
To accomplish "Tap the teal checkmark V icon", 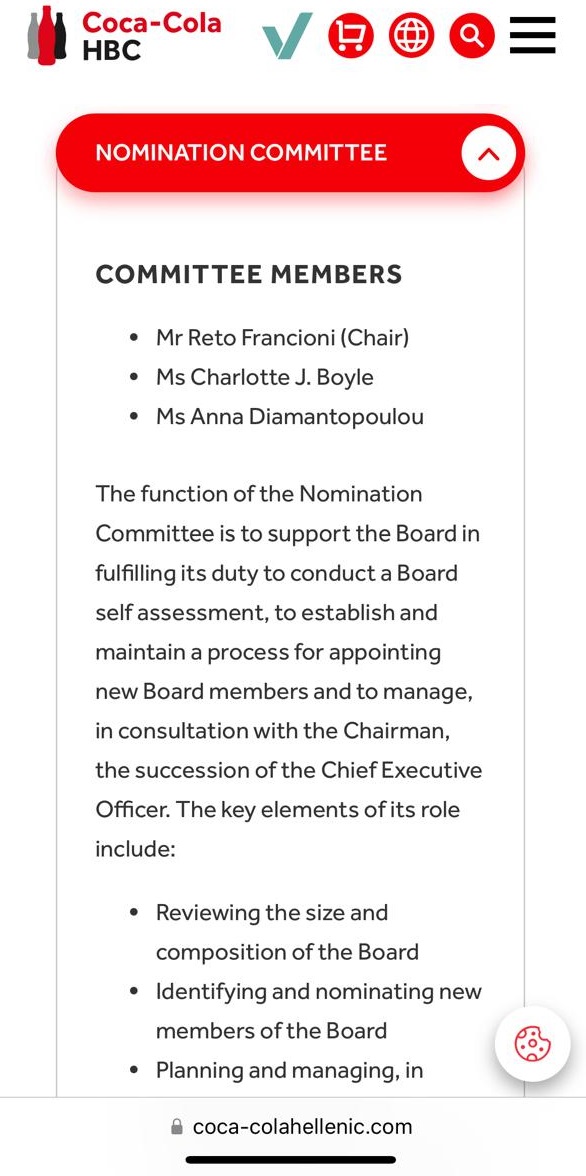I will tap(287, 36).
